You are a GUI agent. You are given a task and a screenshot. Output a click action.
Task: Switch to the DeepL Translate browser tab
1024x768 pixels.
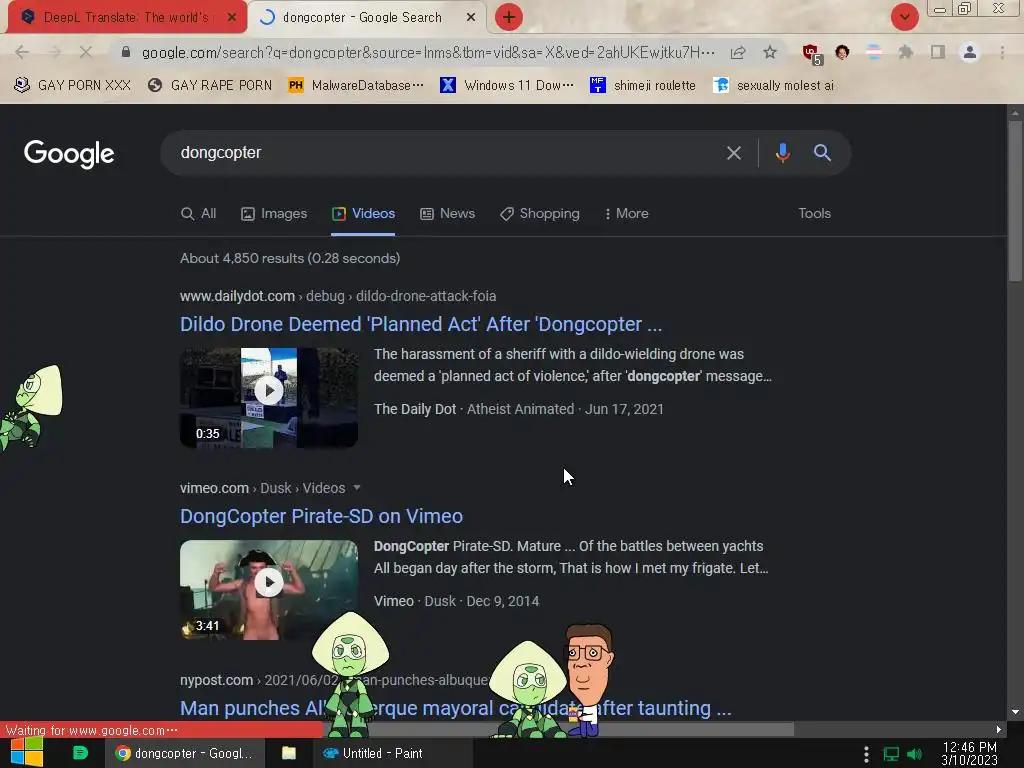(126, 18)
